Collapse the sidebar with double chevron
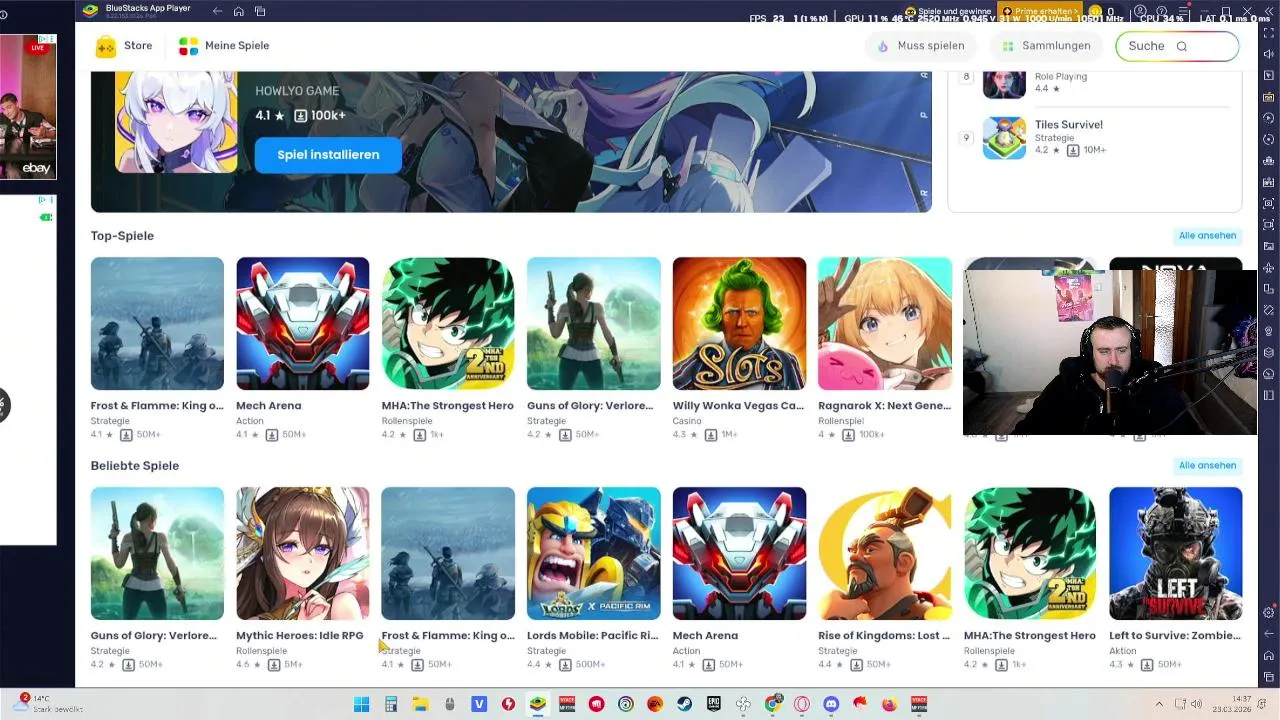Image resolution: width=1280 pixels, height=720 pixels. pyautogui.click(x=1269, y=12)
